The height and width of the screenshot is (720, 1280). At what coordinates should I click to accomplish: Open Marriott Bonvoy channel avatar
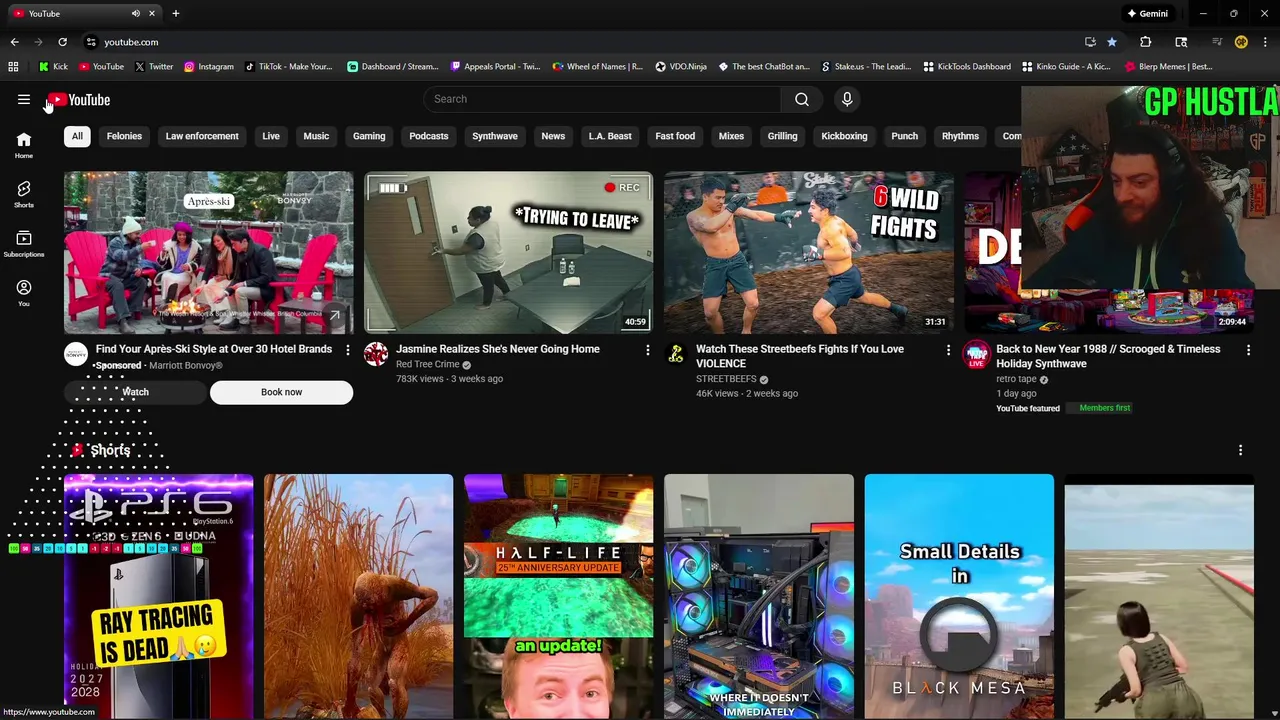point(76,354)
